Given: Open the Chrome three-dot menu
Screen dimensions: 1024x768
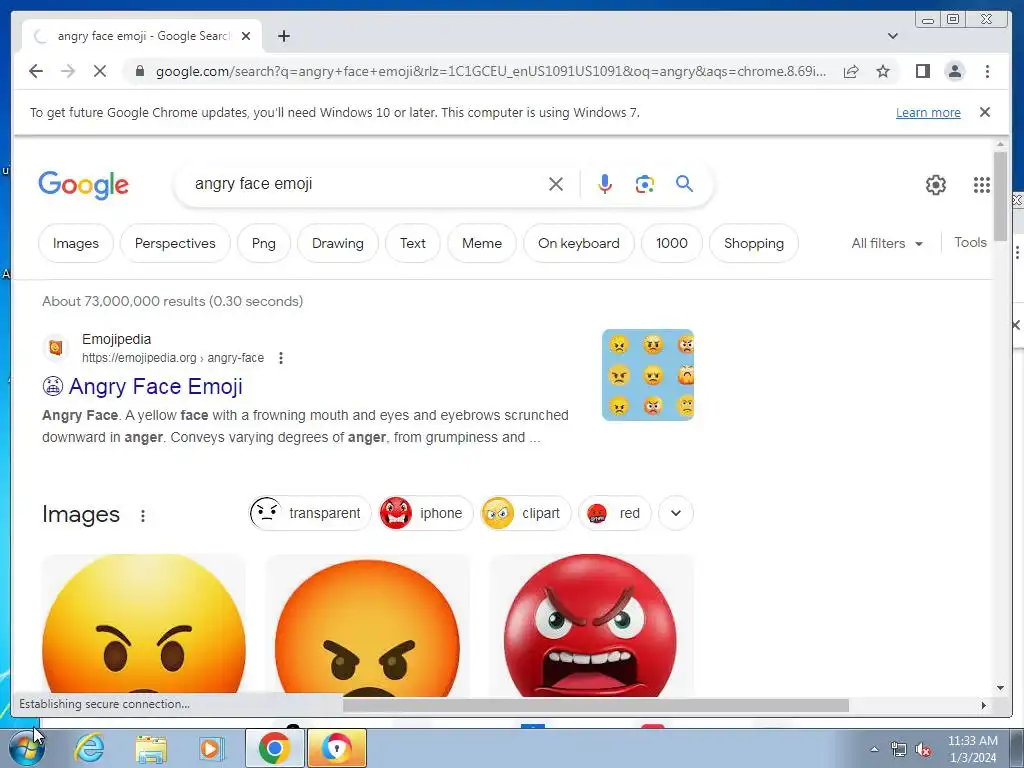Looking at the screenshot, I should pyautogui.click(x=987, y=71).
